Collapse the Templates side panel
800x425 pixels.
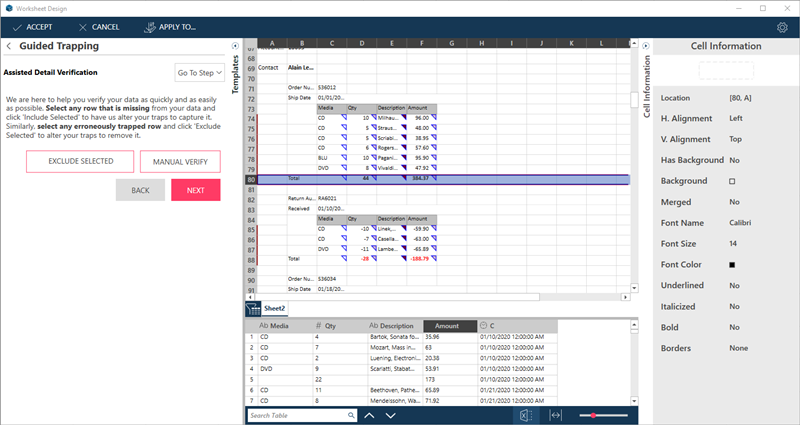pos(236,46)
